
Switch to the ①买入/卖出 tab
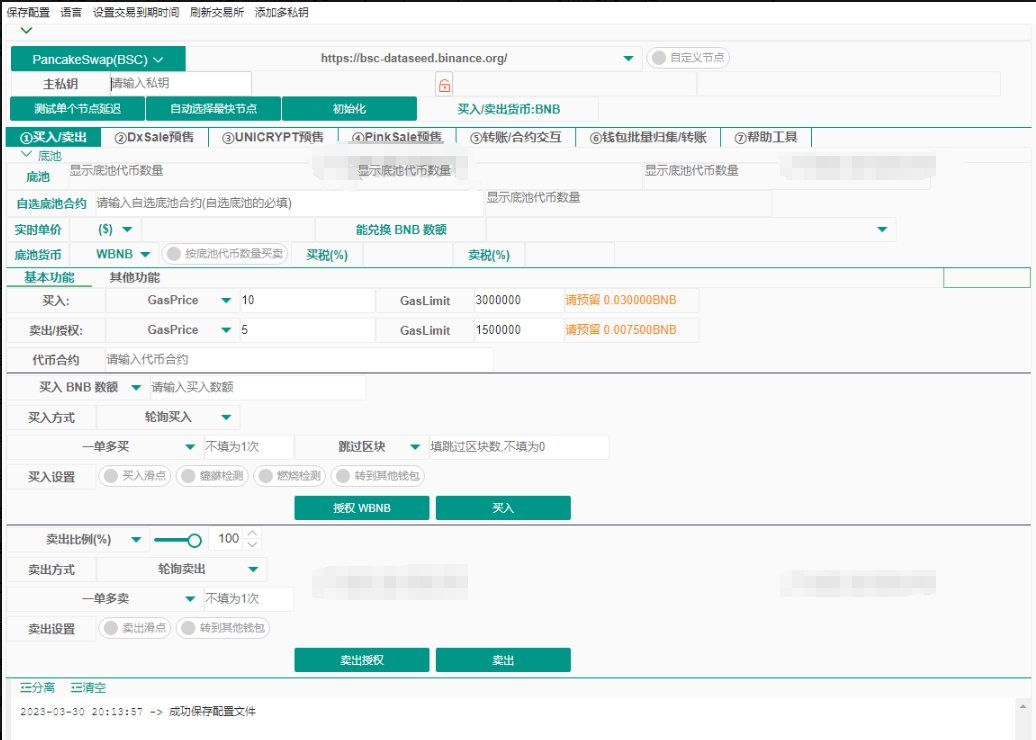click(53, 137)
